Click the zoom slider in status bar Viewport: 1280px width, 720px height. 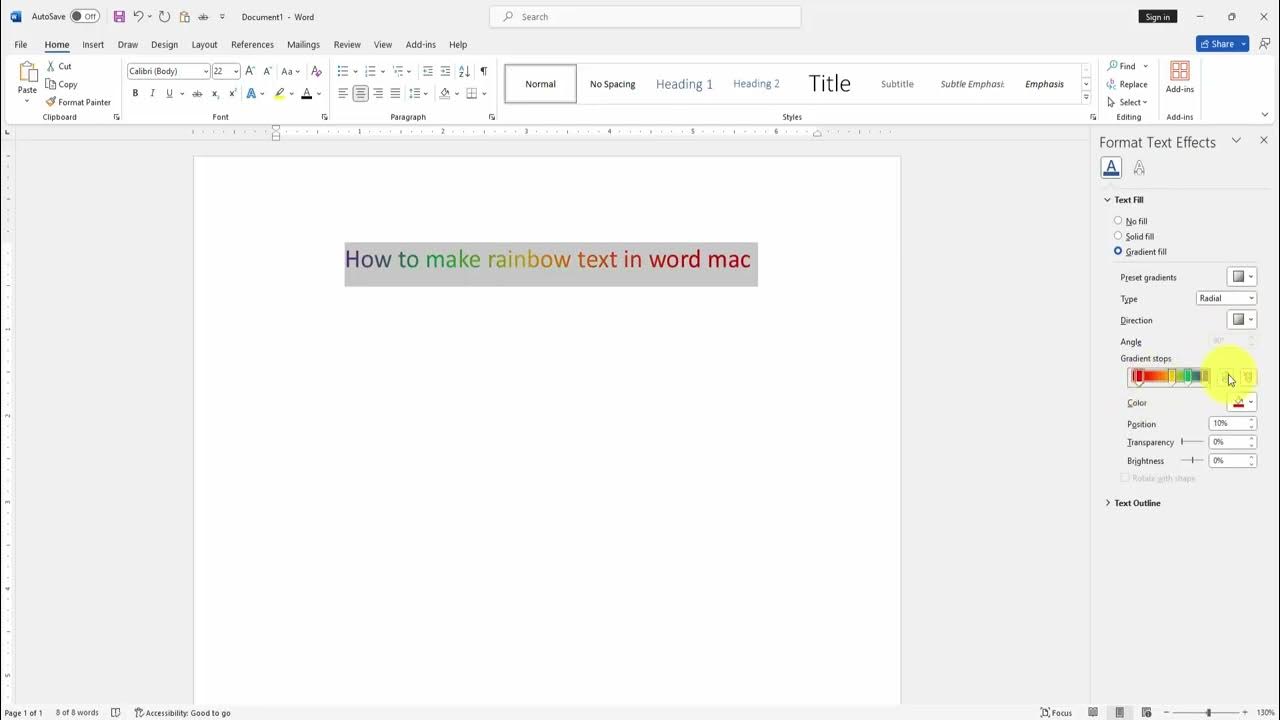(1208, 713)
